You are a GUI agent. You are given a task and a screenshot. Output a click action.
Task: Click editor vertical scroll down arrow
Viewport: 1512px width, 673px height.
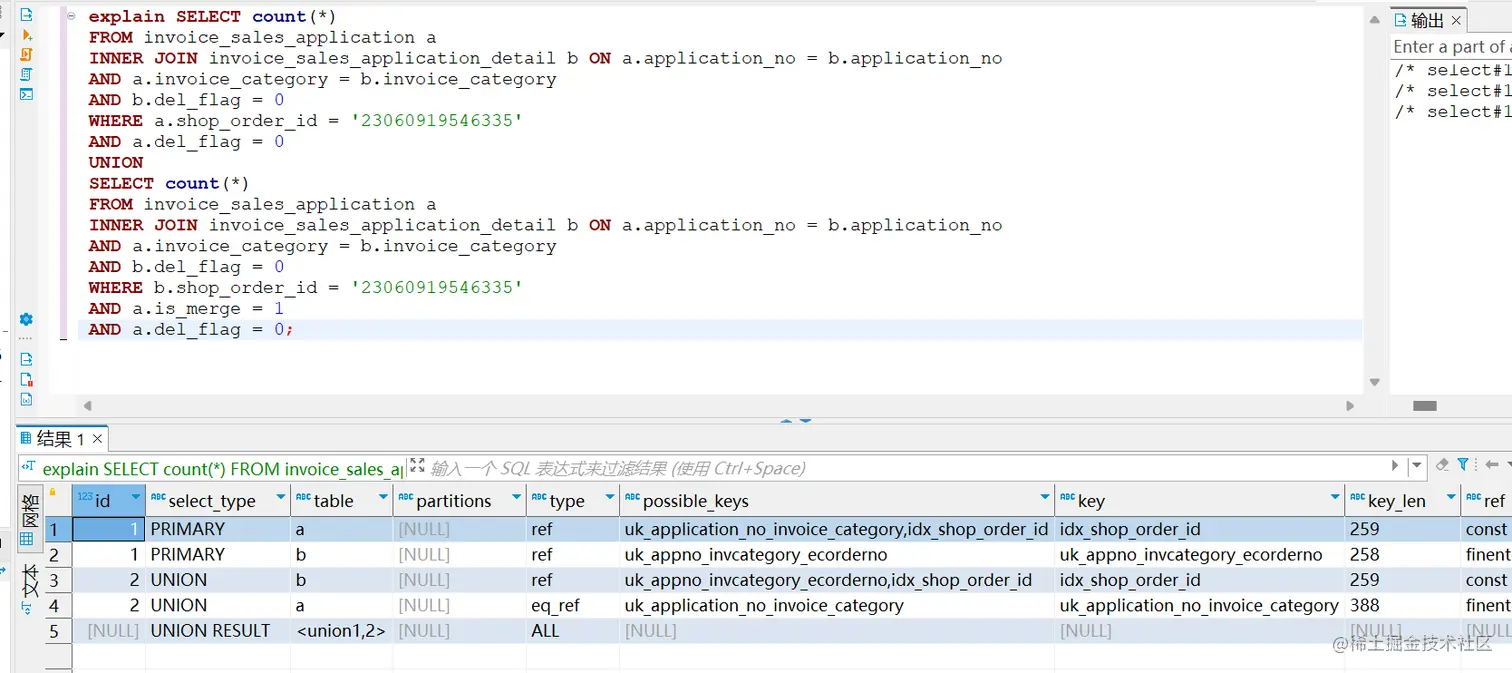[1375, 382]
